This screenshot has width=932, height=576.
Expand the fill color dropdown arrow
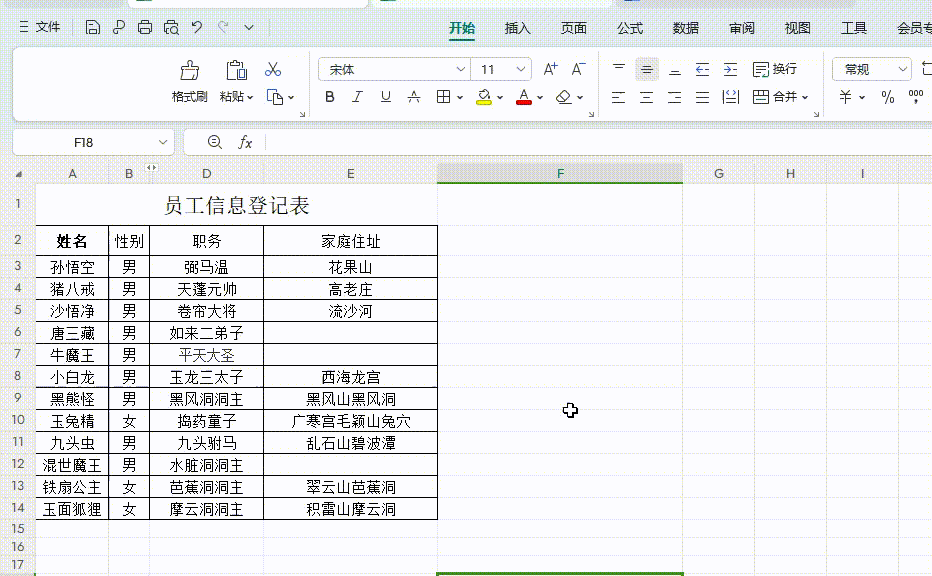click(x=500, y=97)
